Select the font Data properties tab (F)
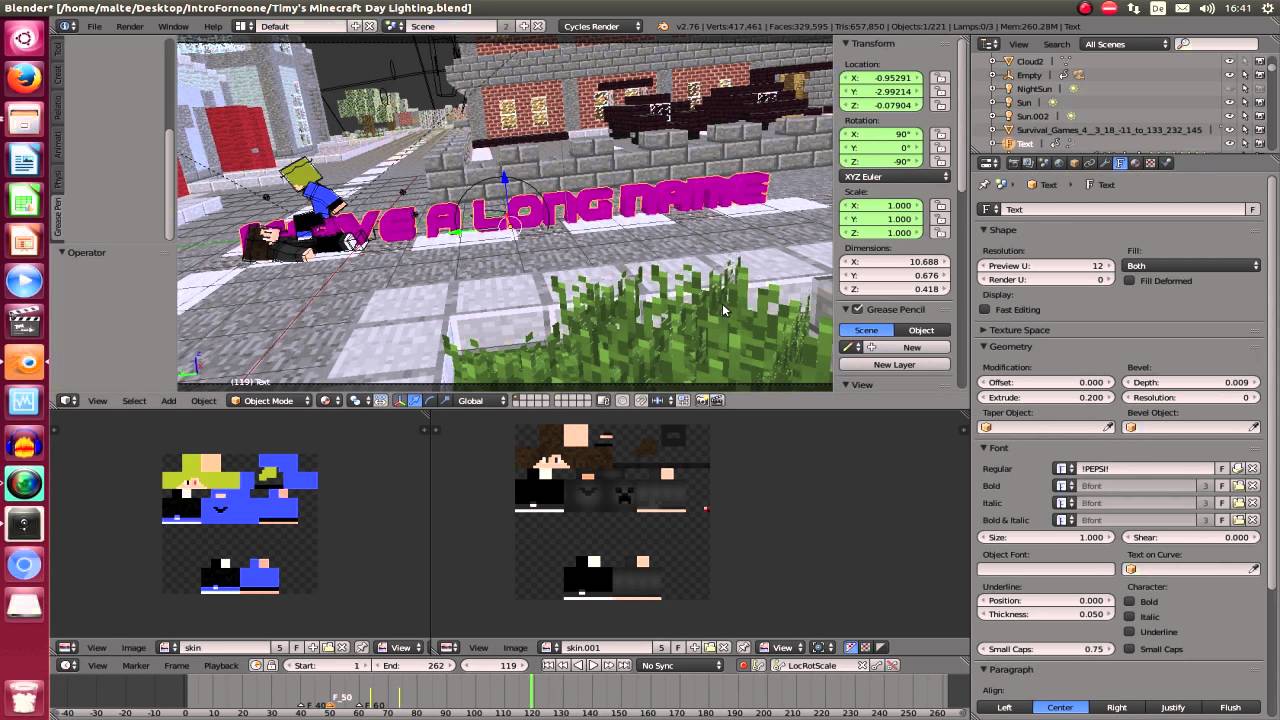This screenshot has width=1280, height=720. tap(1120, 163)
